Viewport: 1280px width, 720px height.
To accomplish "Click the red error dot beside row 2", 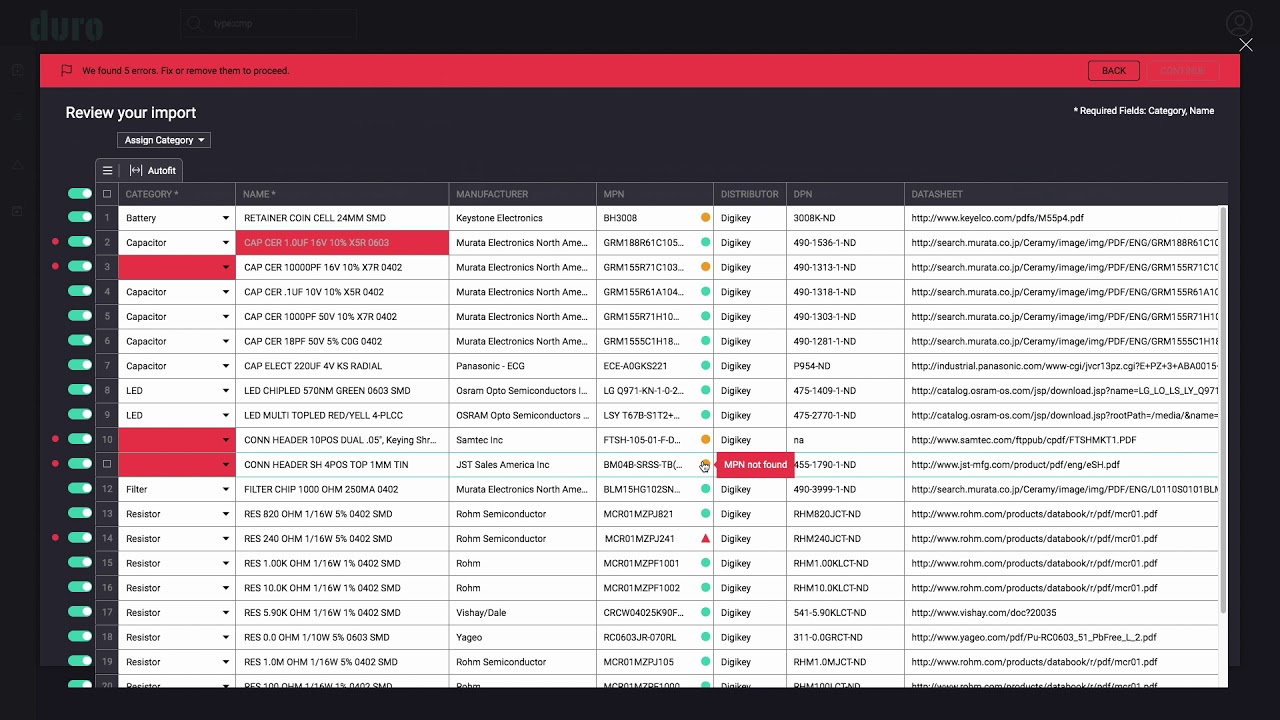I will point(55,242).
